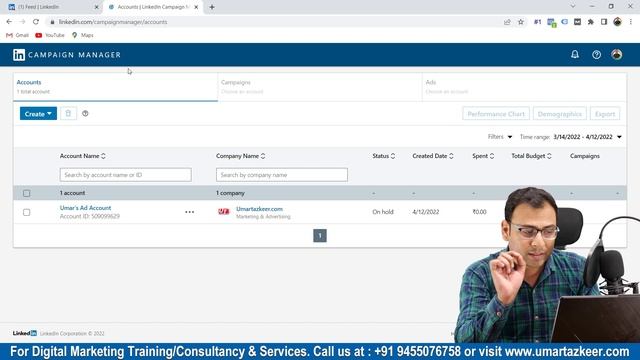Click the lock site info icon
The height and width of the screenshot is (360, 640).
(x=52, y=22)
